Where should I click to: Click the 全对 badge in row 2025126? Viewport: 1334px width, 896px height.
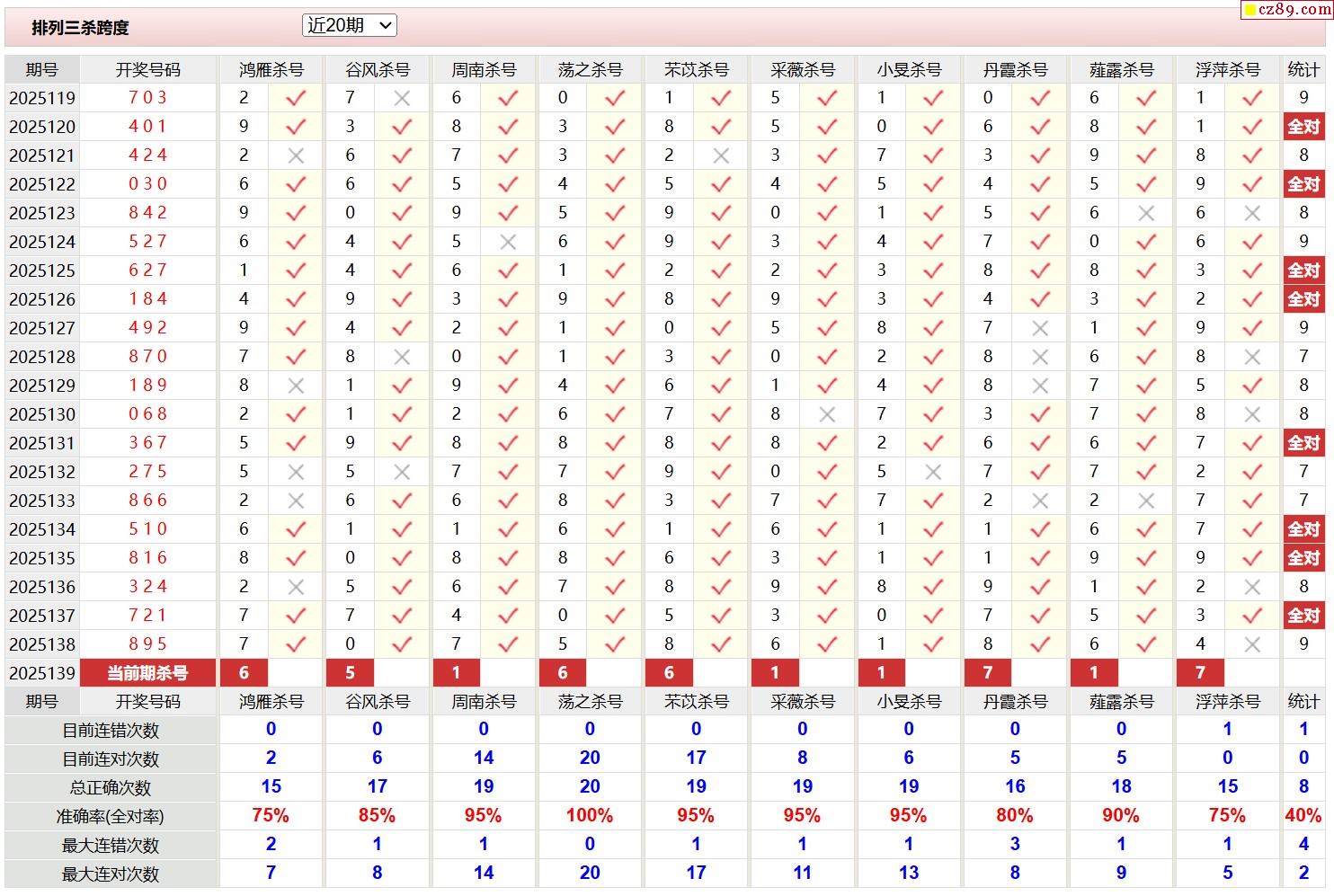coord(1303,299)
